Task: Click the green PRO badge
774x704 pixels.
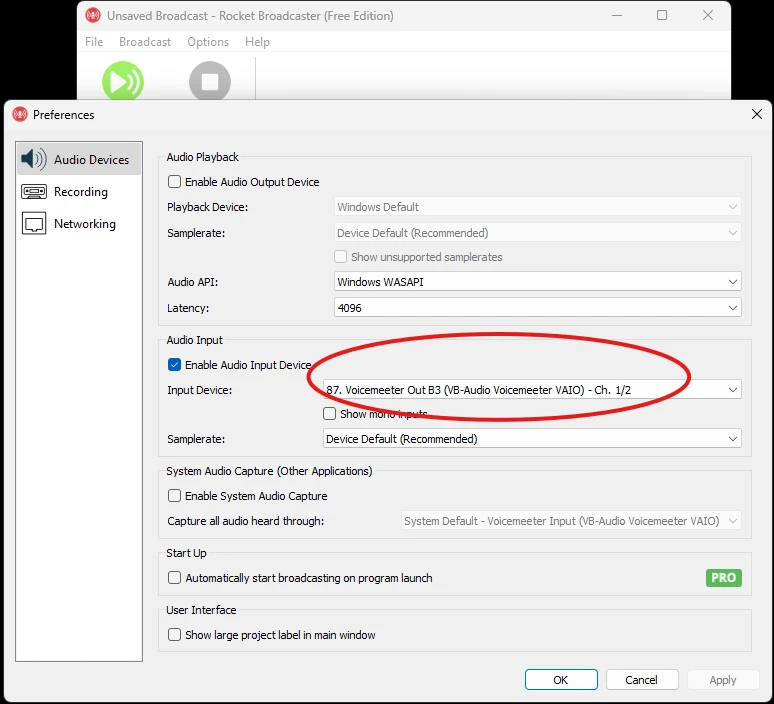Action: point(724,577)
